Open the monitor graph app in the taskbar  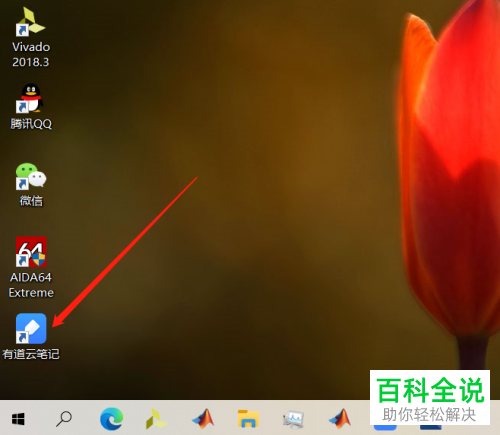point(294,419)
